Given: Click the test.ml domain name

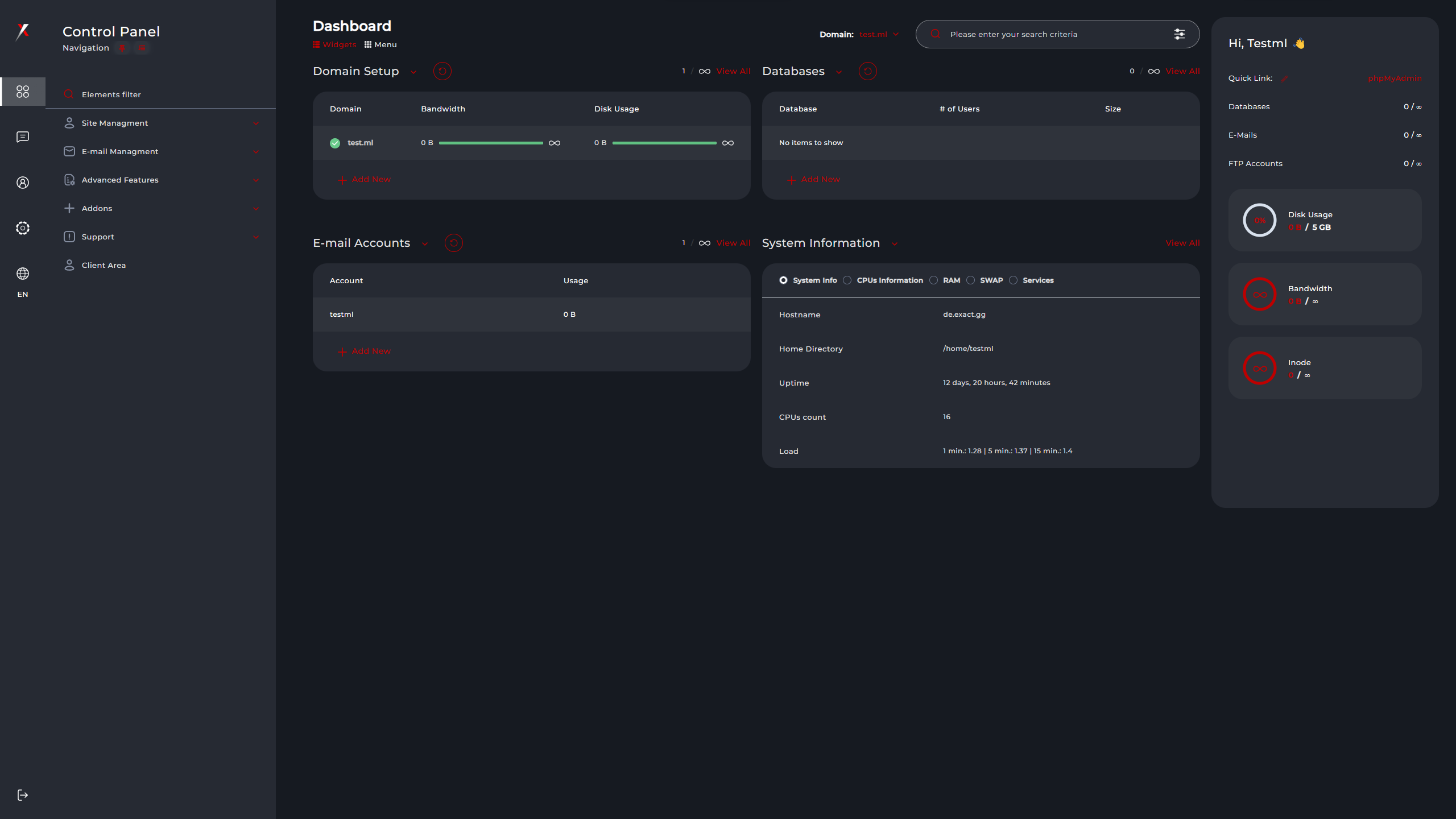Looking at the screenshot, I should pyautogui.click(x=361, y=143).
